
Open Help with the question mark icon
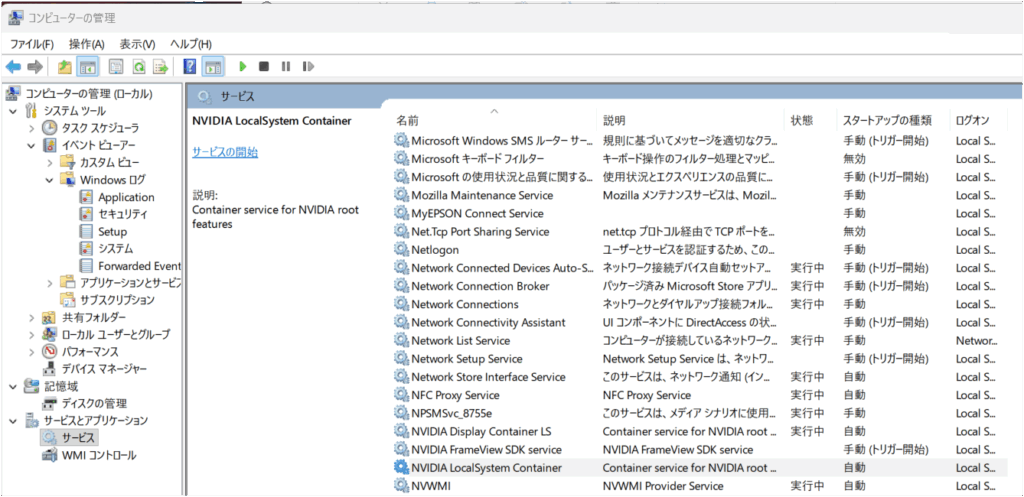point(189,67)
